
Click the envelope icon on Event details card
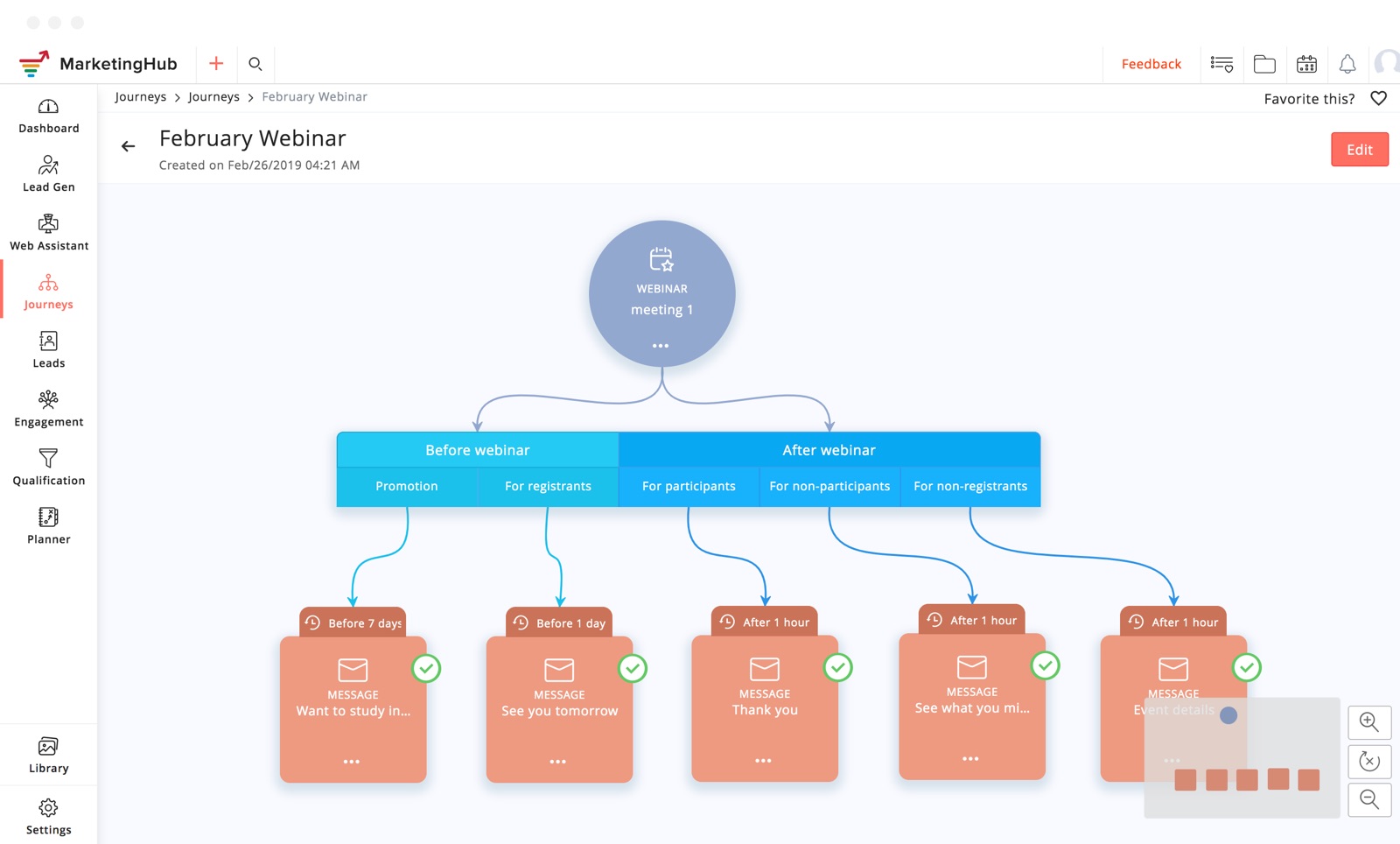[1173, 669]
